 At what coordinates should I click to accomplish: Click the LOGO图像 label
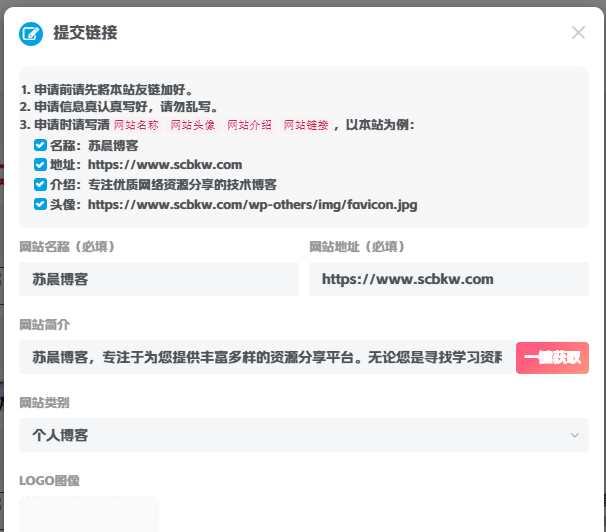tap(49, 481)
